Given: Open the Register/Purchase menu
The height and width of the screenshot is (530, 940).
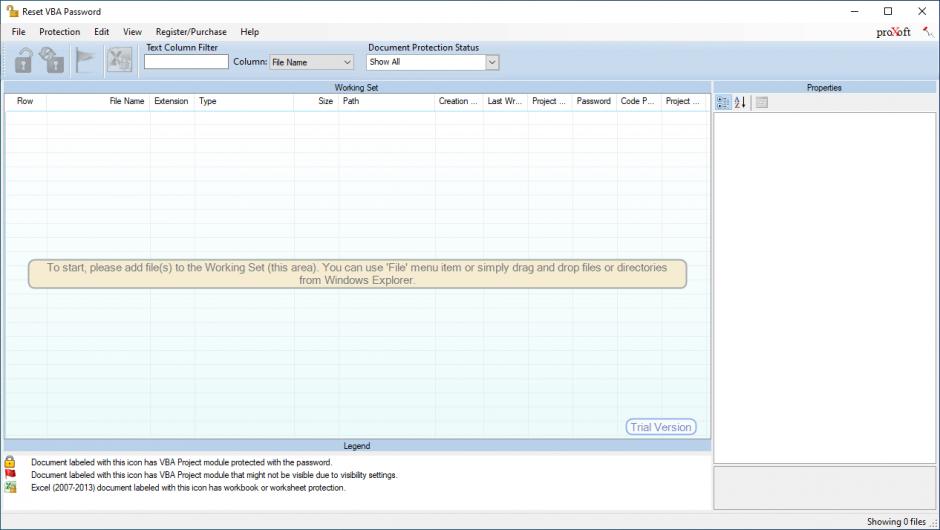Looking at the screenshot, I should tap(191, 32).
